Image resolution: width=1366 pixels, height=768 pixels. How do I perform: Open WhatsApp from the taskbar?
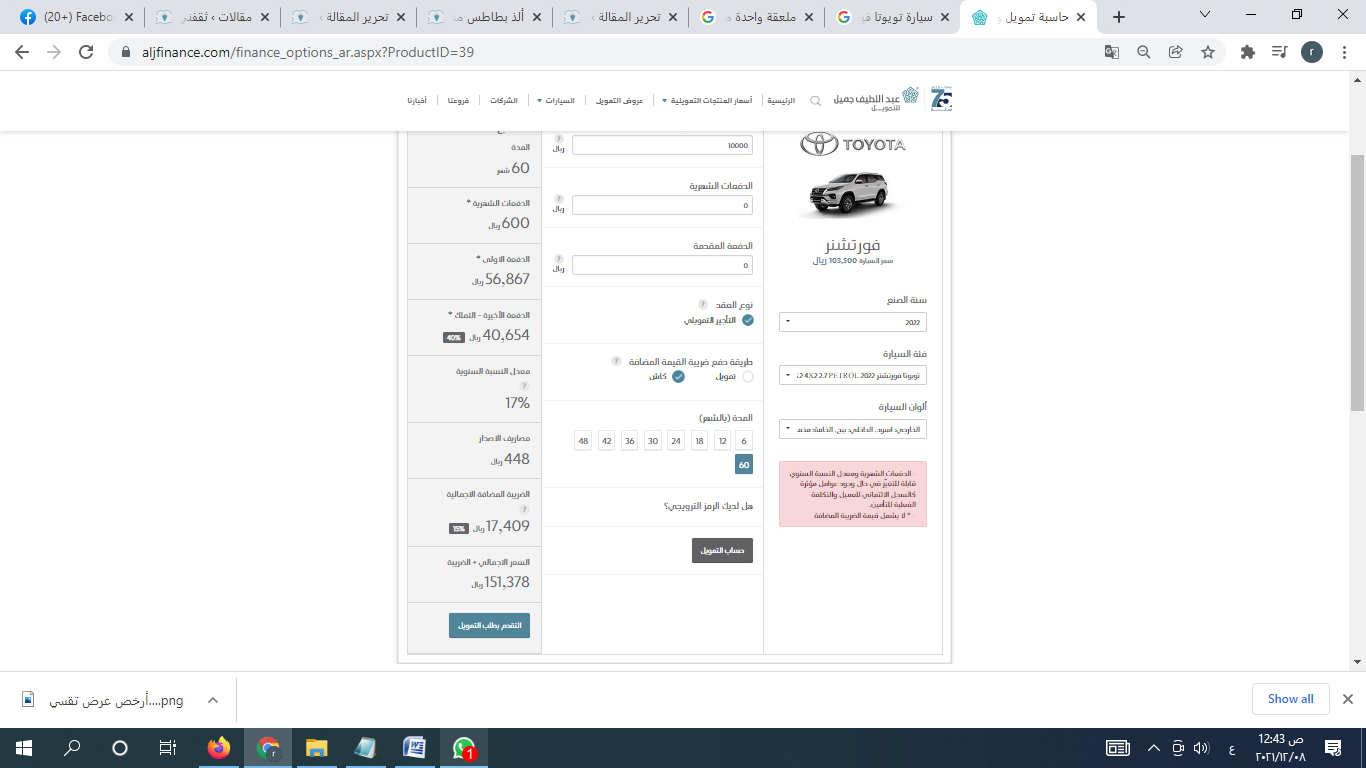click(463, 747)
